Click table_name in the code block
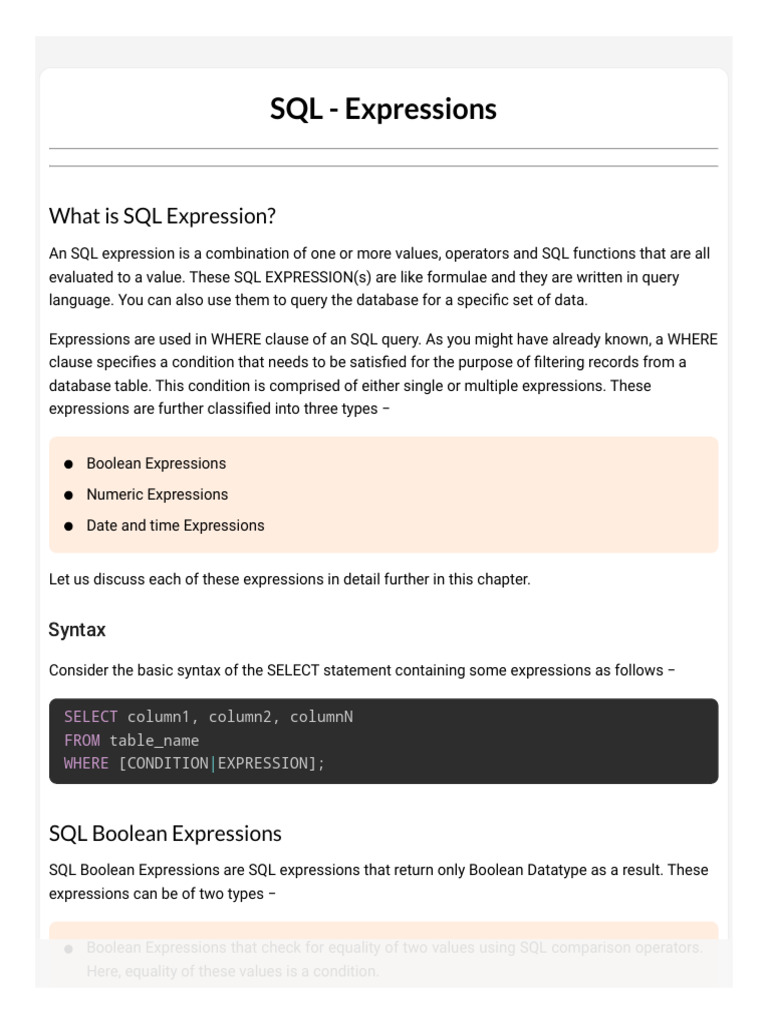The image size is (768, 1024). pos(154,740)
